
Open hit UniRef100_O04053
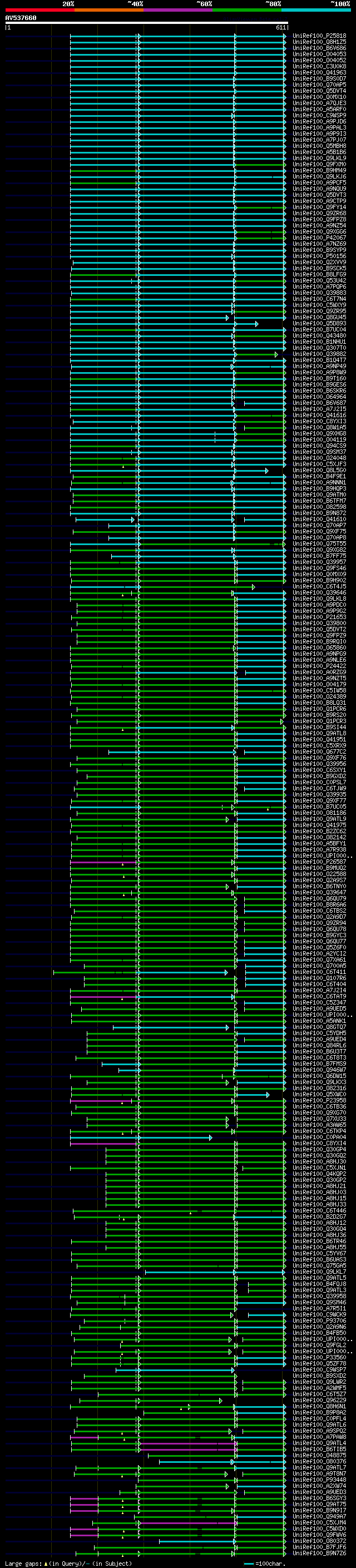tap(319, 54)
